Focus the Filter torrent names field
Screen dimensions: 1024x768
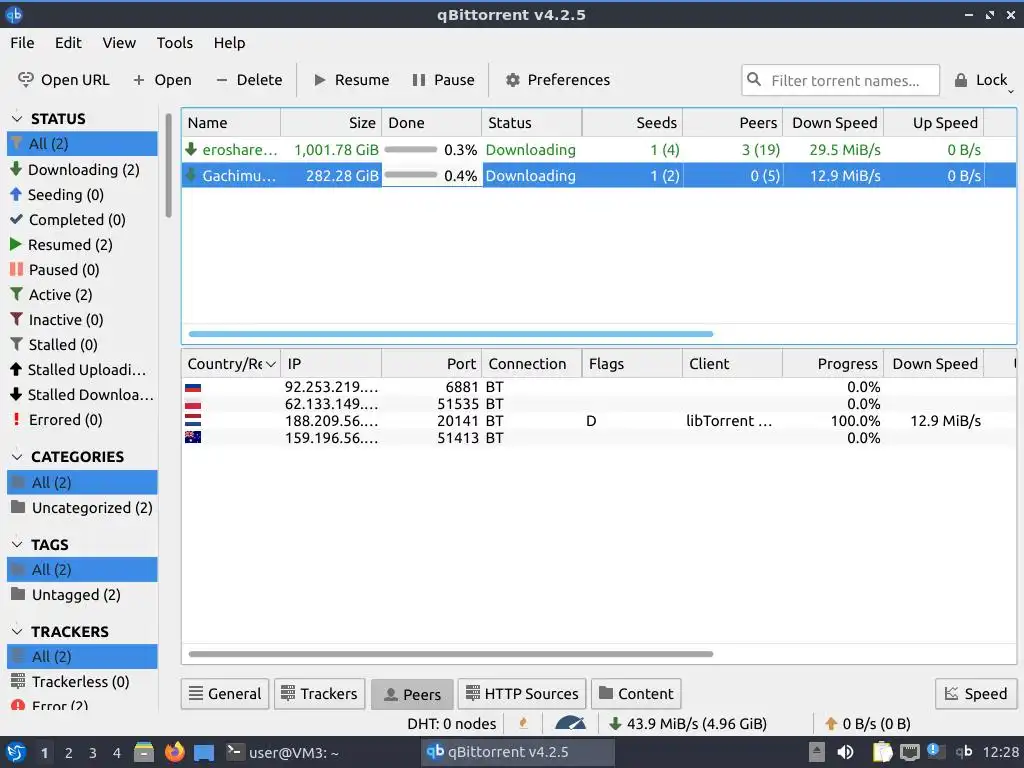(840, 80)
